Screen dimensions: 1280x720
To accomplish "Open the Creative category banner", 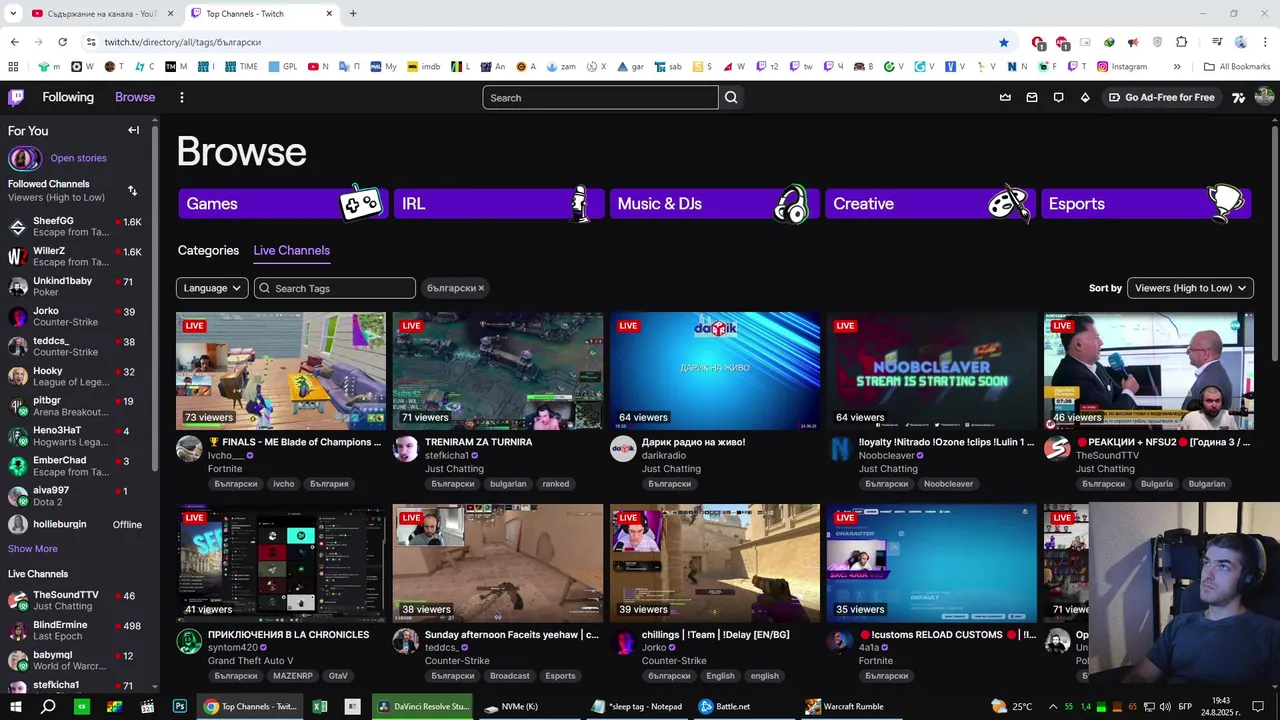I will (x=930, y=203).
